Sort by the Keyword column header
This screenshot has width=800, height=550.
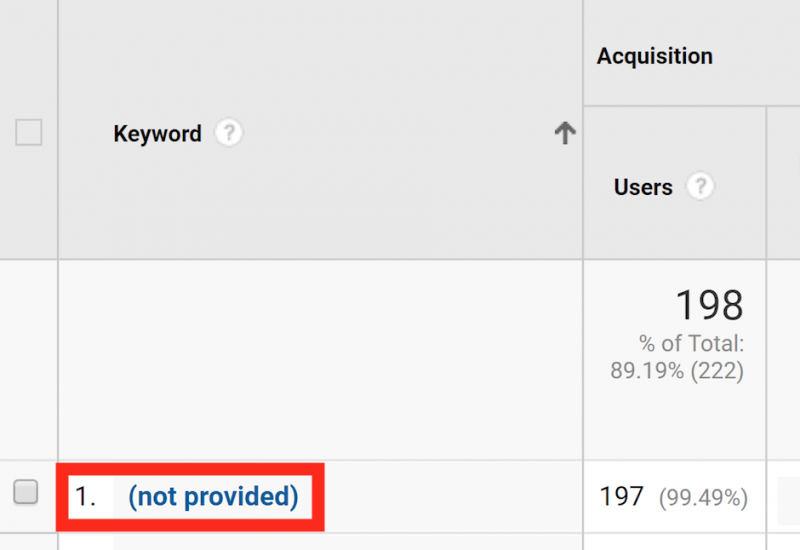click(157, 134)
